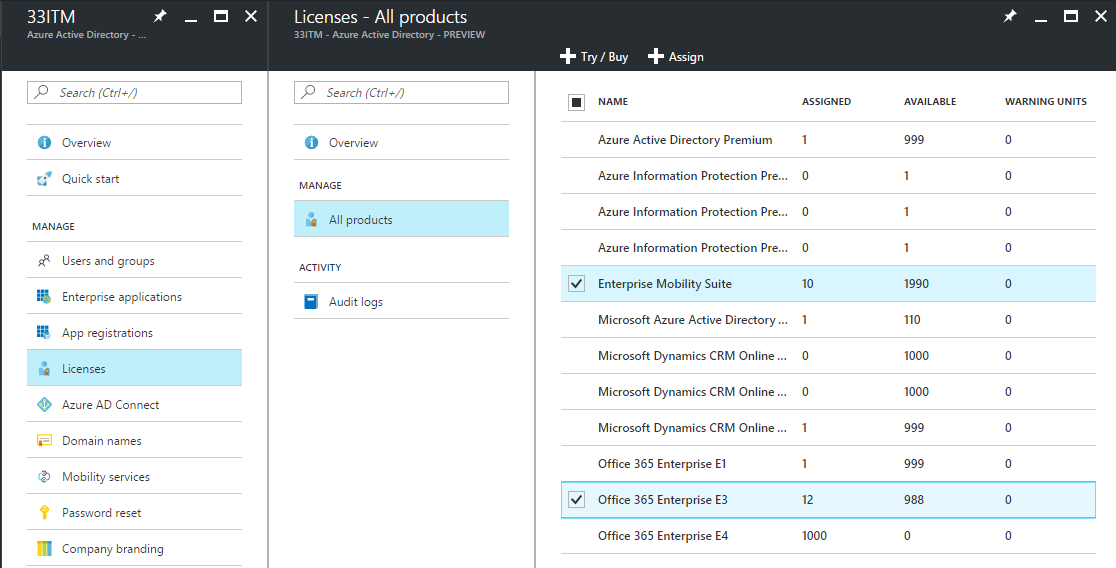Click the assigned value 12 for E3
The width and height of the screenshot is (1116, 568).
coord(808,500)
